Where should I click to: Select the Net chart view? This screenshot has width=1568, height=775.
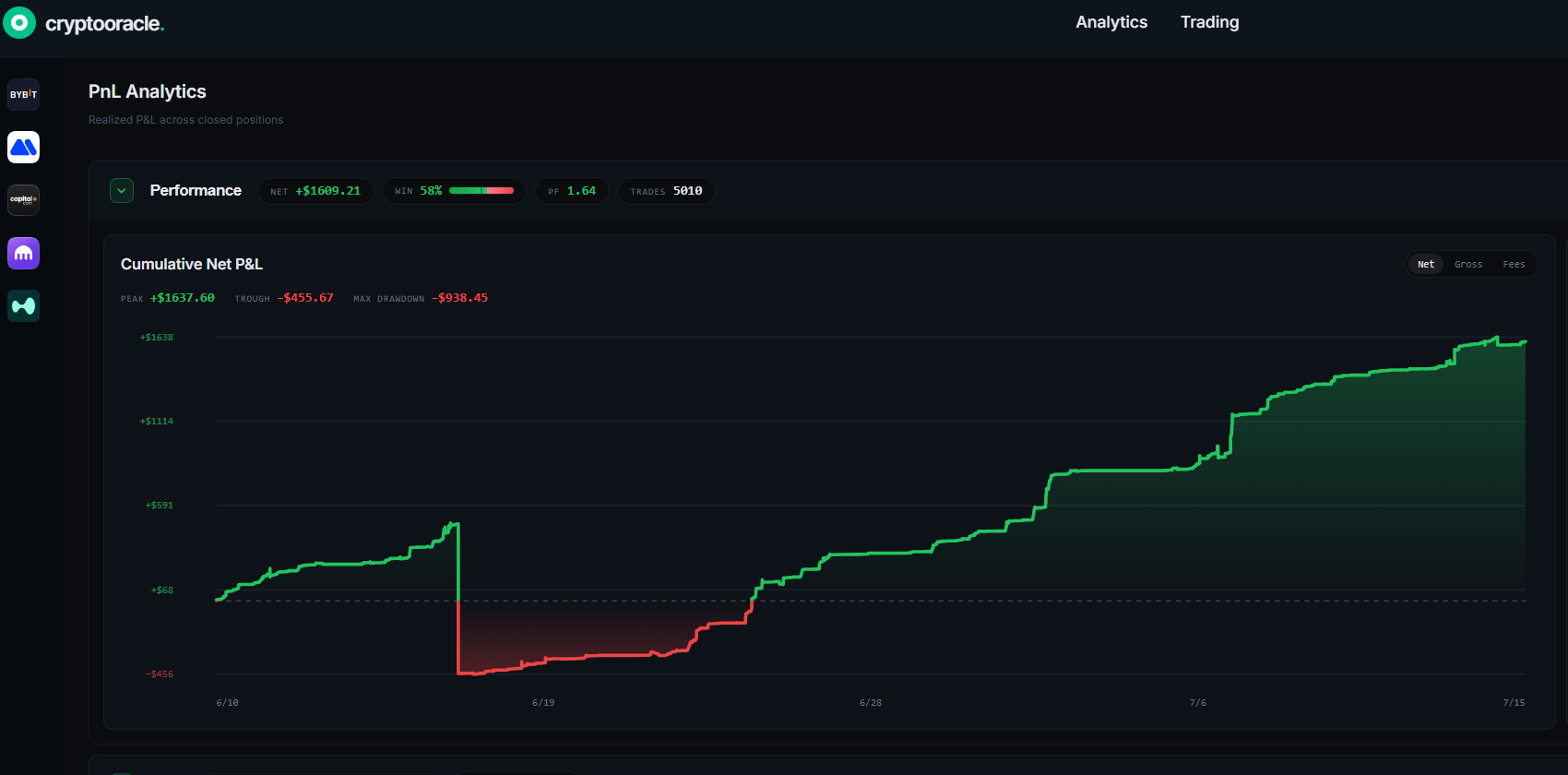pos(1426,264)
